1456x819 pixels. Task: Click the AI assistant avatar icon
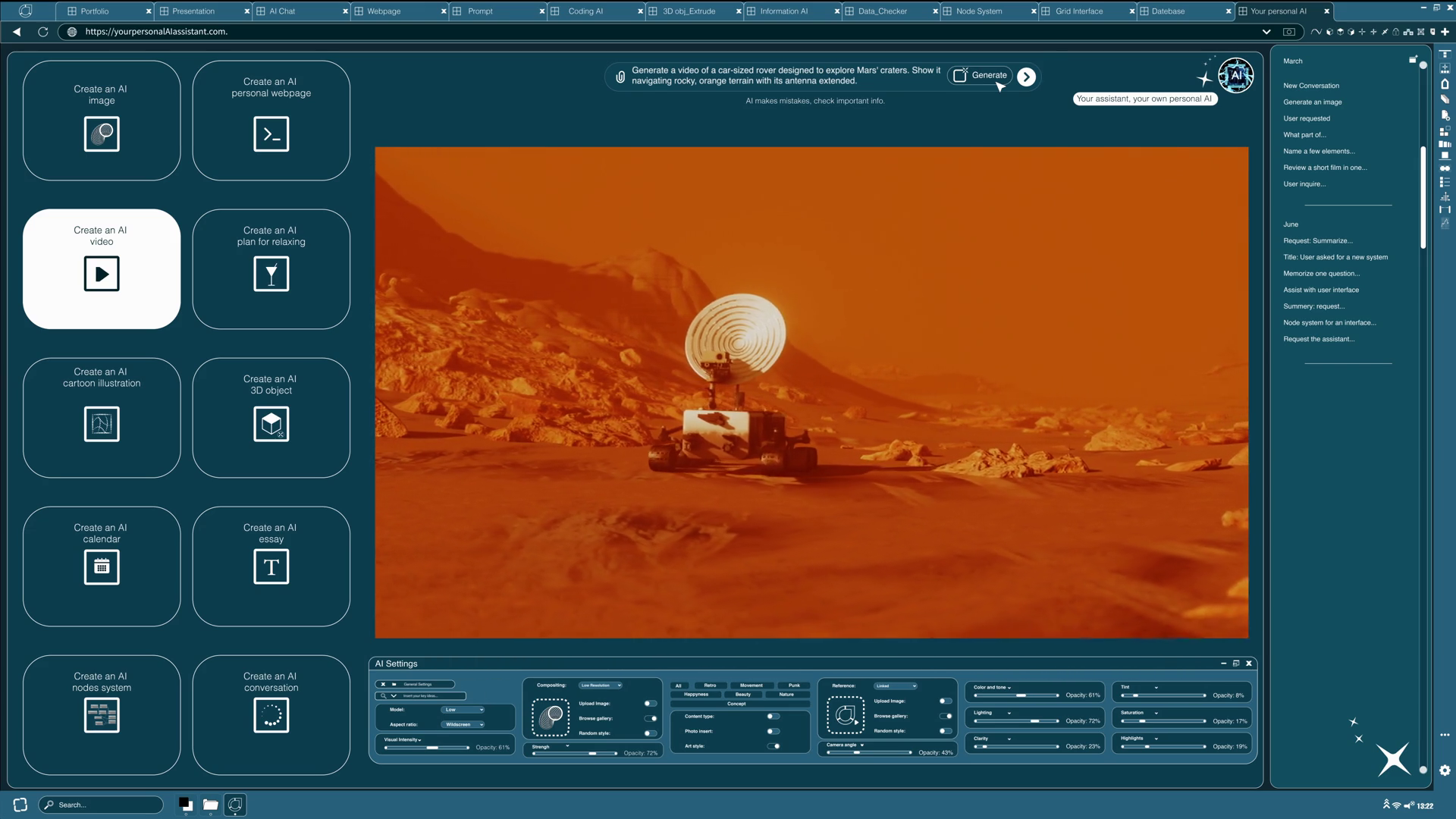(1235, 75)
